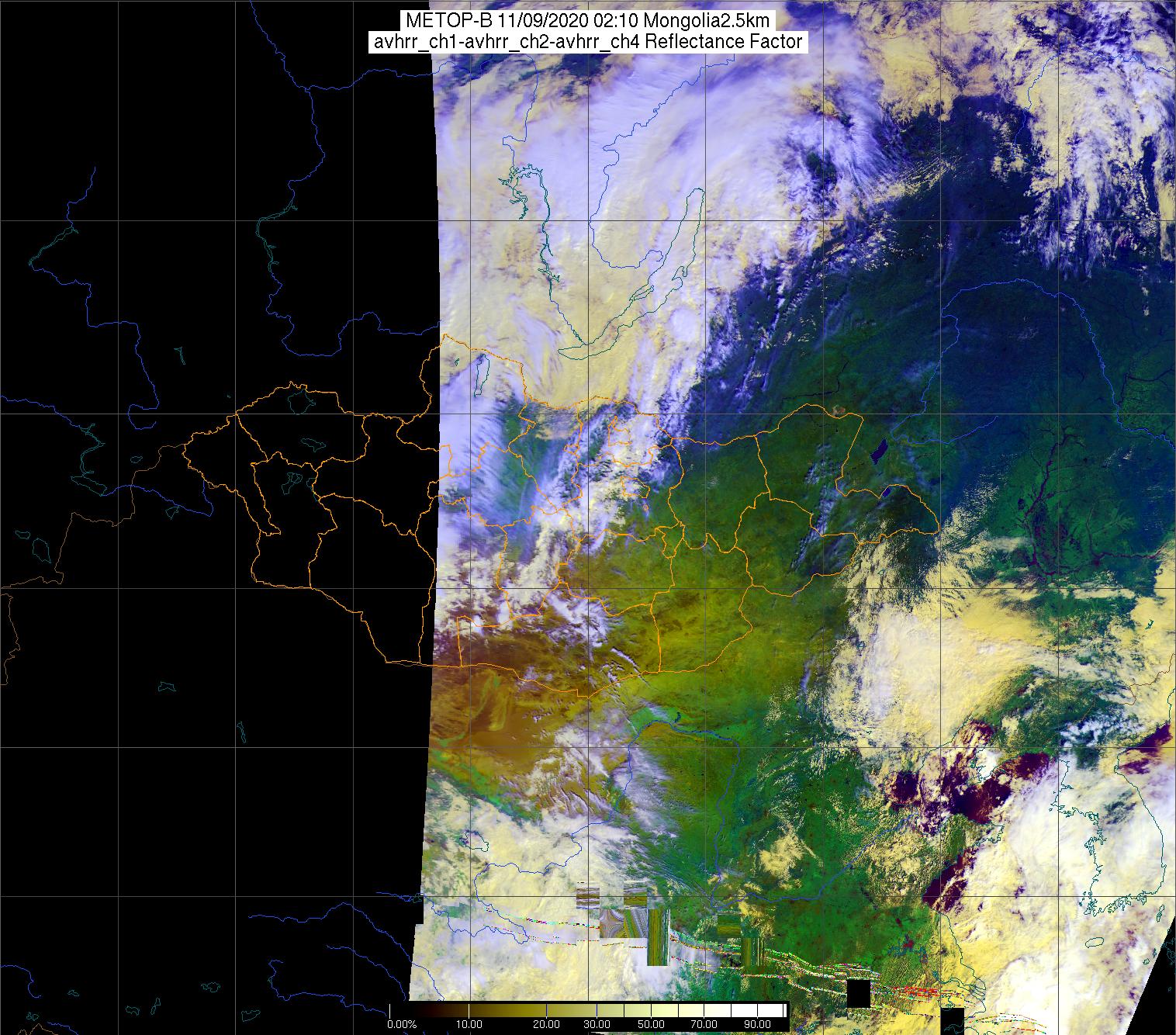Click the reflectance color scale bar
Screen dimensions: 1176x1035
(x=589, y=1010)
